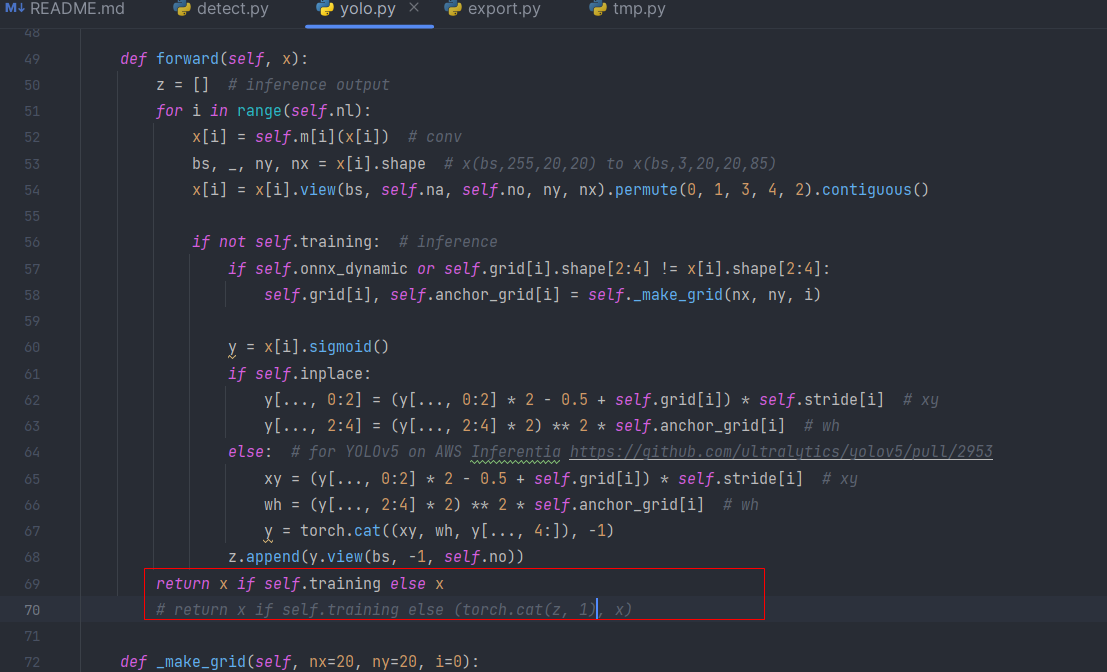Screen dimensions: 1107x672
Task: Click the 'return' keyword on line 69
Action: click(183, 584)
